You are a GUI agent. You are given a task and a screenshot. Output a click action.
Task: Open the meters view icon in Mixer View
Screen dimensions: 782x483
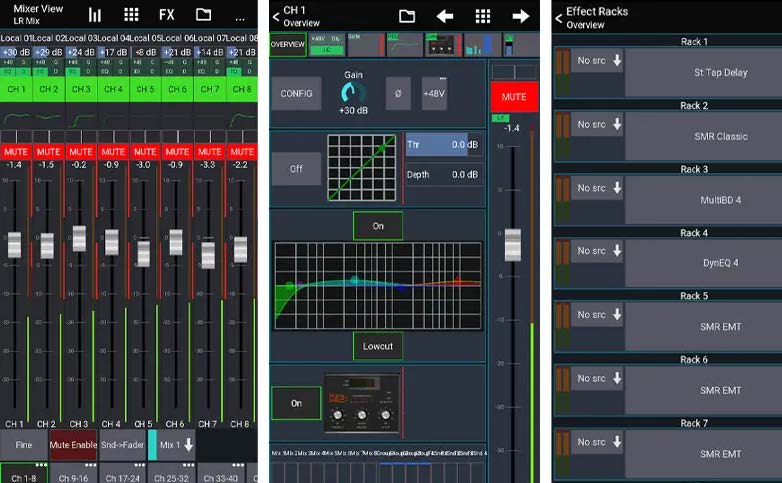click(x=95, y=15)
